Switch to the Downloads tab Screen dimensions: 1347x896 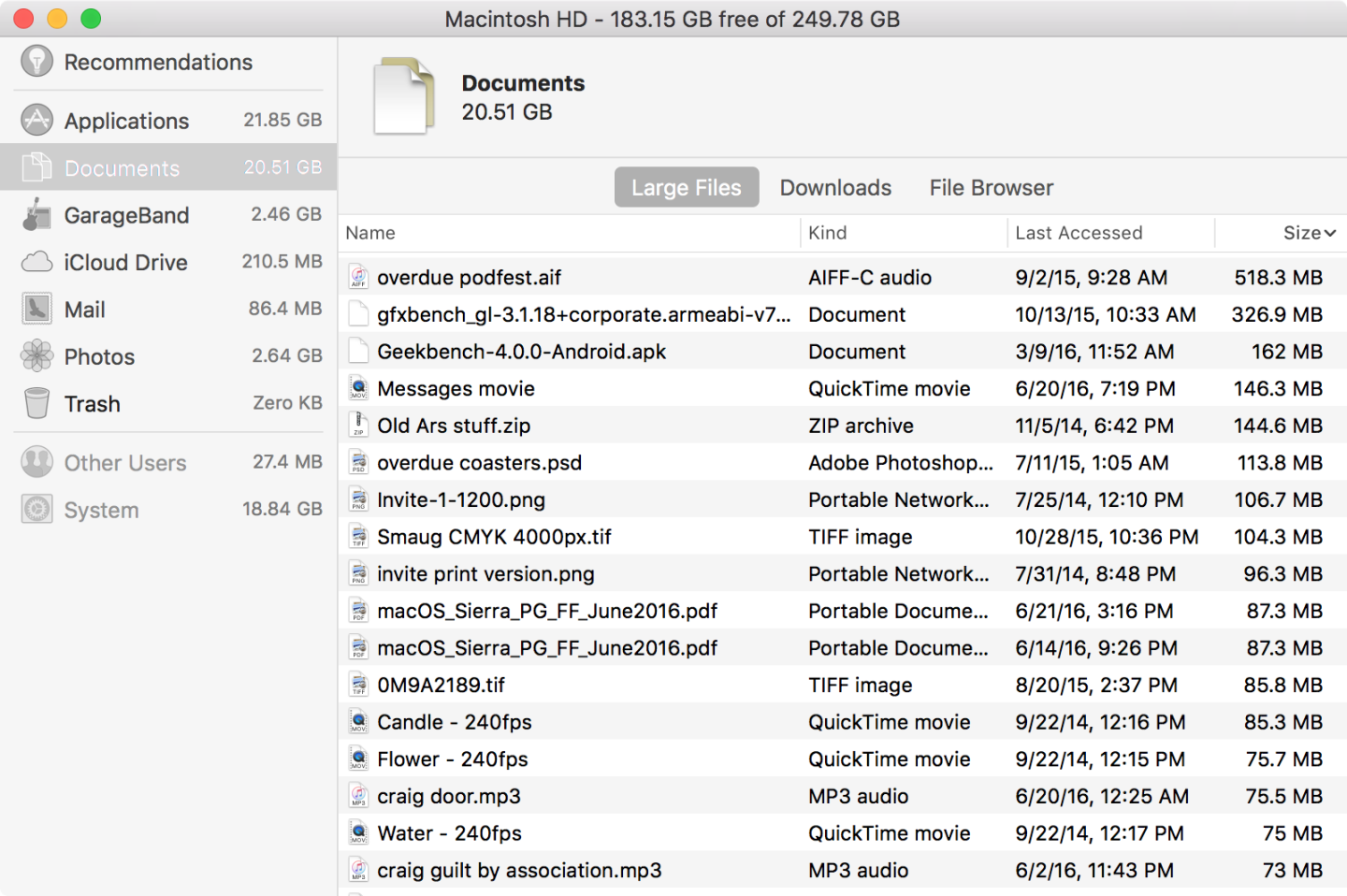tap(834, 187)
